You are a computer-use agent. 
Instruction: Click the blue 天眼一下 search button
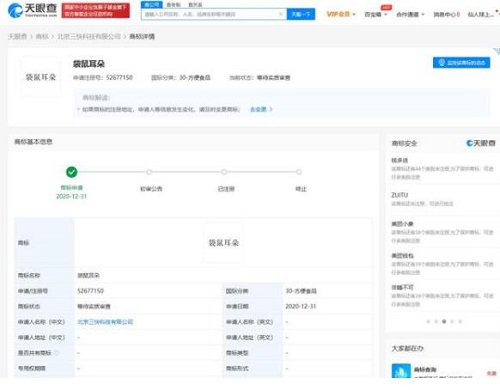301,14
